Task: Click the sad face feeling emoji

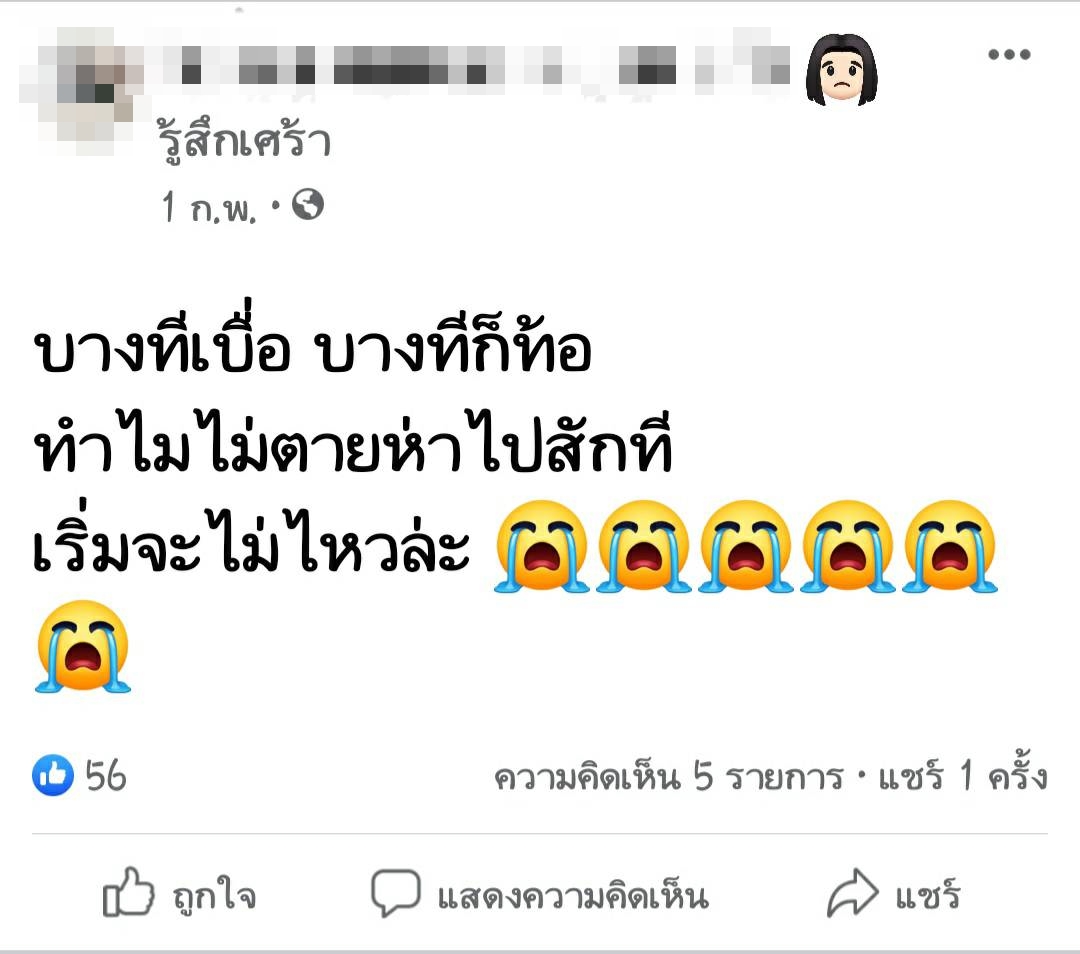Action: pos(841,70)
